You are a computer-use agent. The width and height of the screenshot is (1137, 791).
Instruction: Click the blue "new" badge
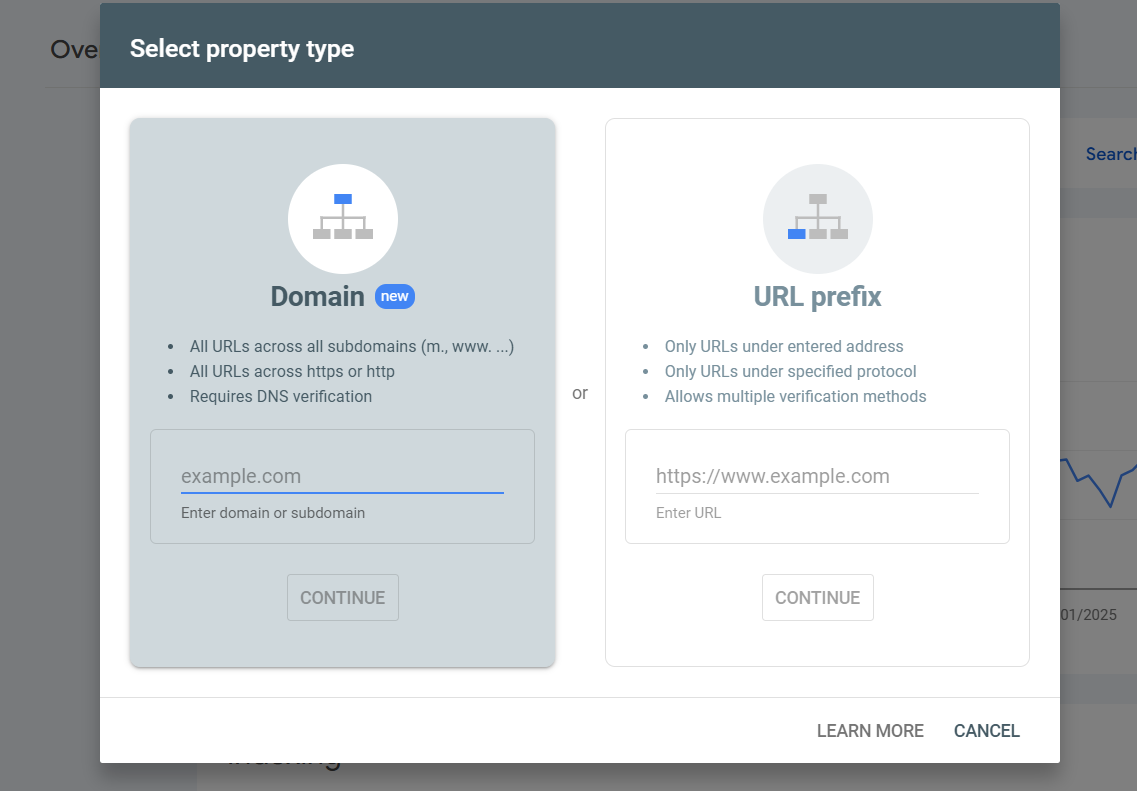tap(395, 296)
